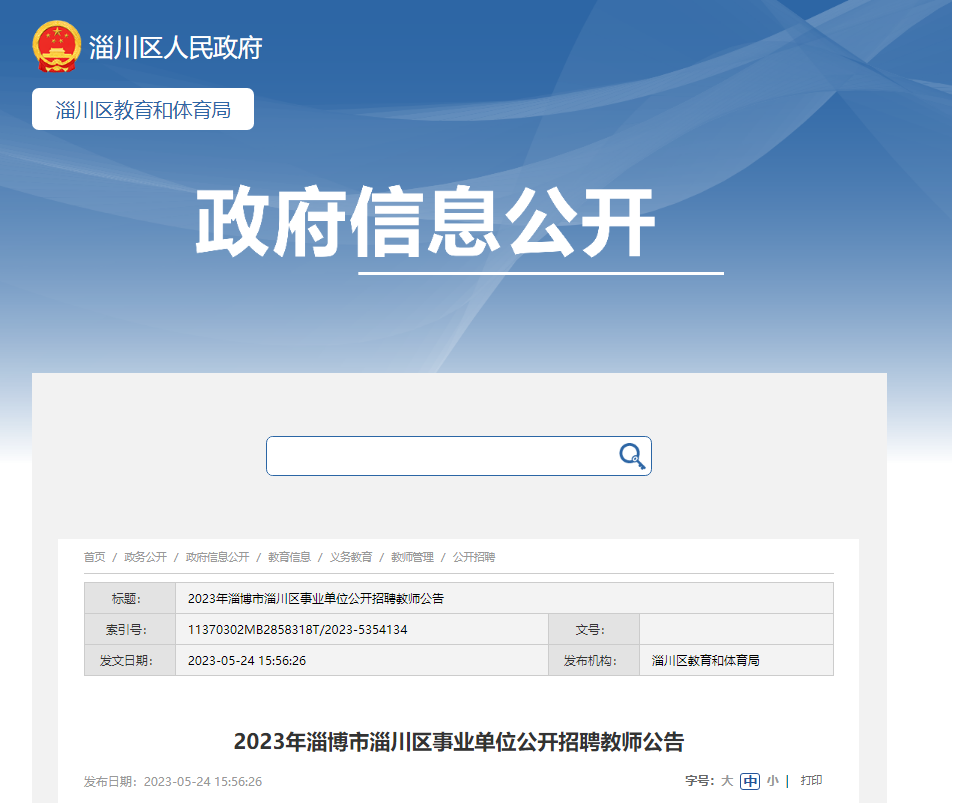Open 政府信息公开 breadcrumb link
Image resolution: width=960 pixels, height=803 pixels.
217,557
